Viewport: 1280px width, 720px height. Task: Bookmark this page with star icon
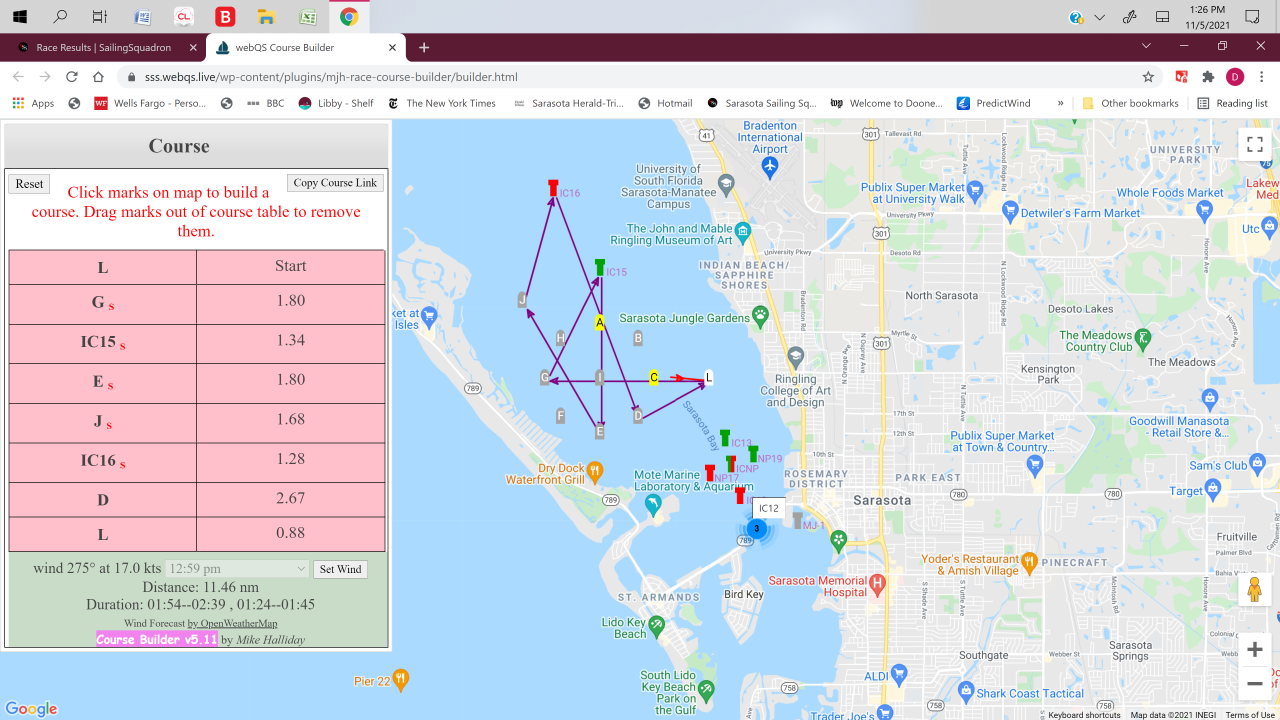coord(1148,77)
